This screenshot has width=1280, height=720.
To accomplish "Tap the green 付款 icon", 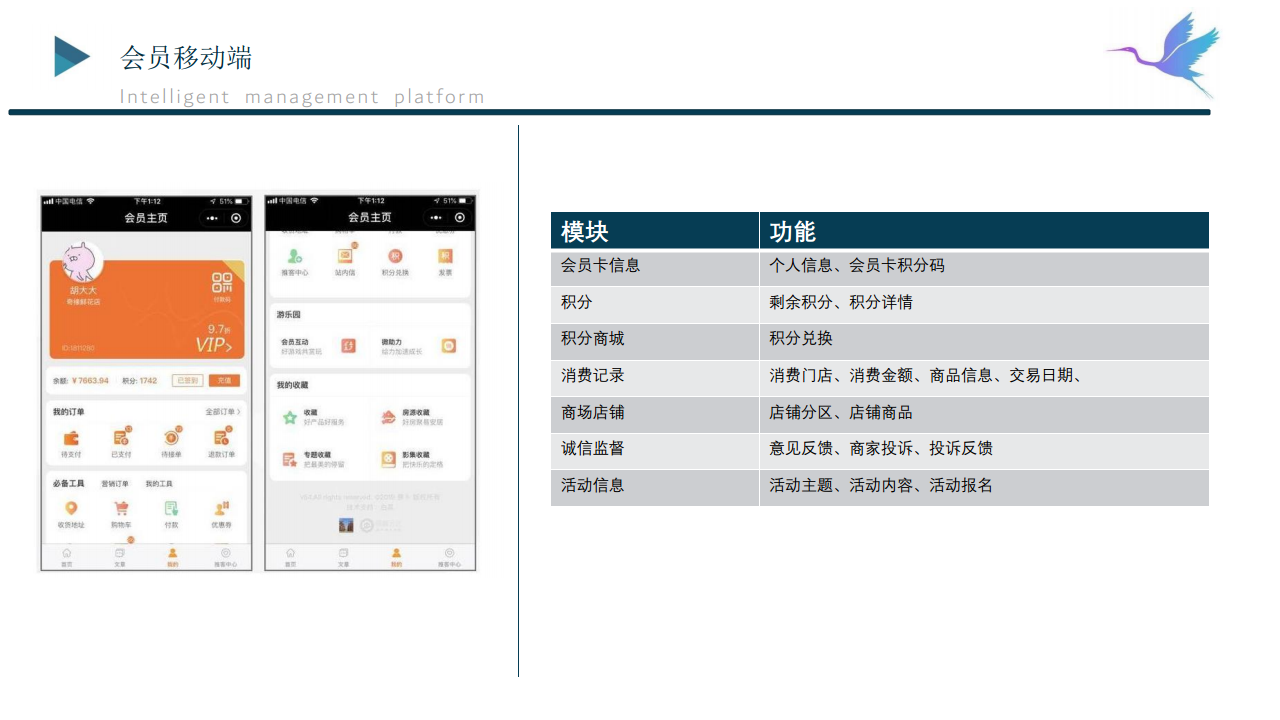I will [x=171, y=509].
